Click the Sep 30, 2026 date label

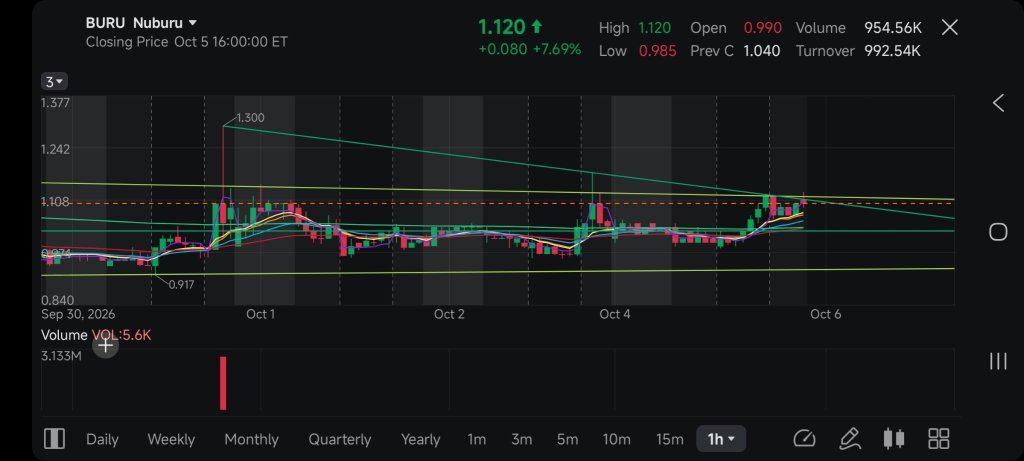(x=78, y=314)
